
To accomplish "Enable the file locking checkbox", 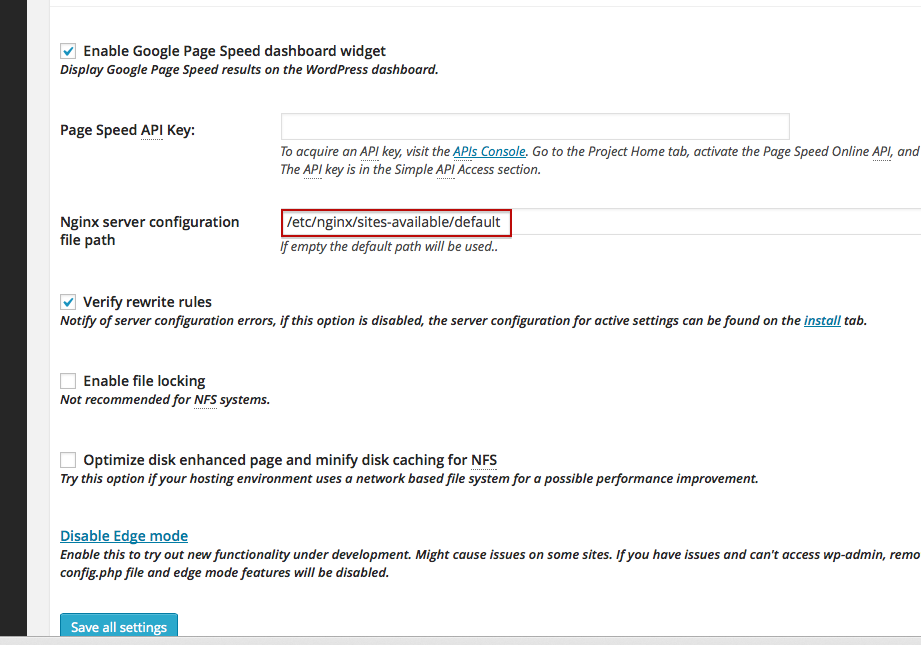I will click(x=68, y=381).
